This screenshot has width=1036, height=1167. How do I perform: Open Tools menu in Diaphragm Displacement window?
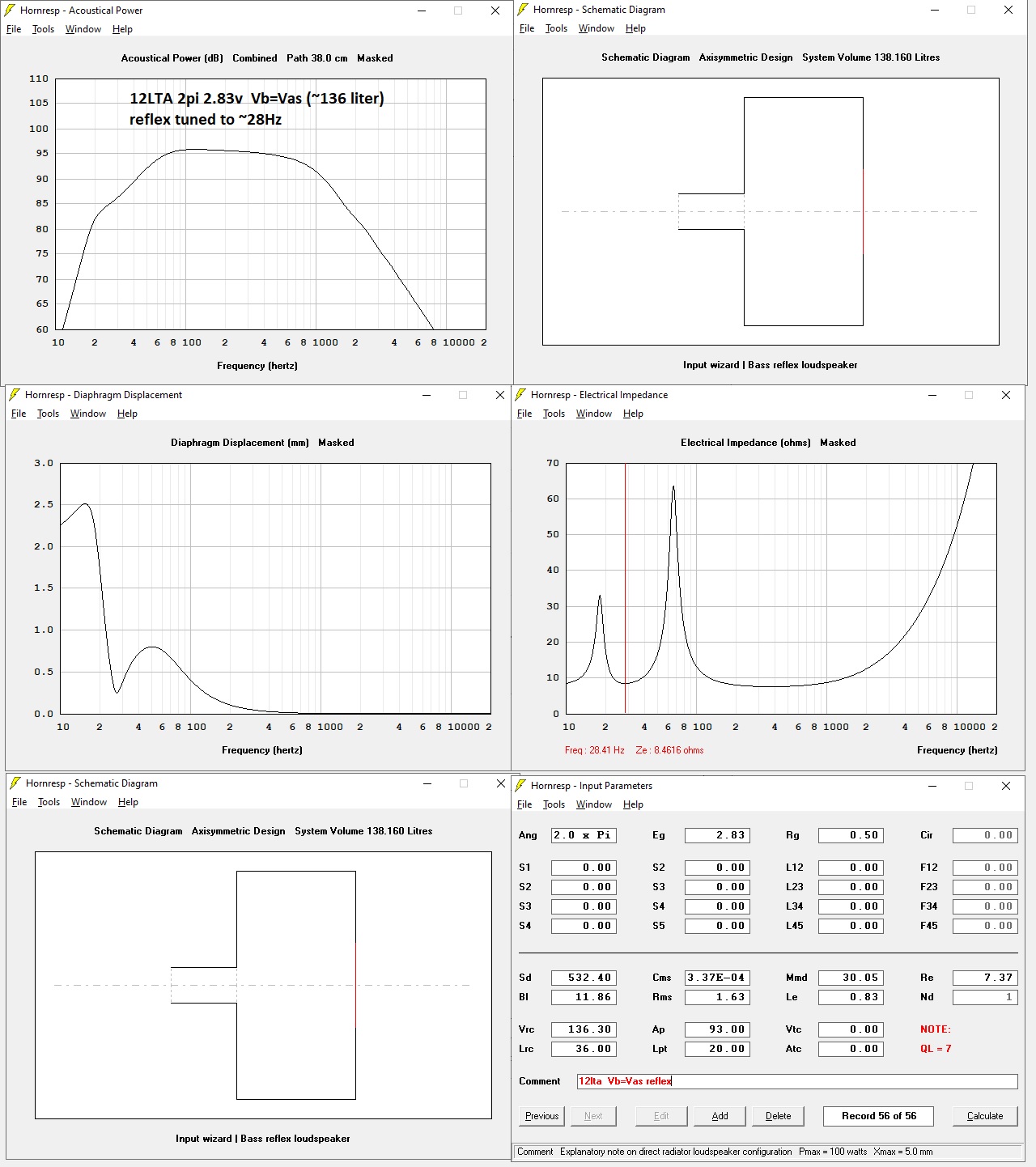click(48, 414)
